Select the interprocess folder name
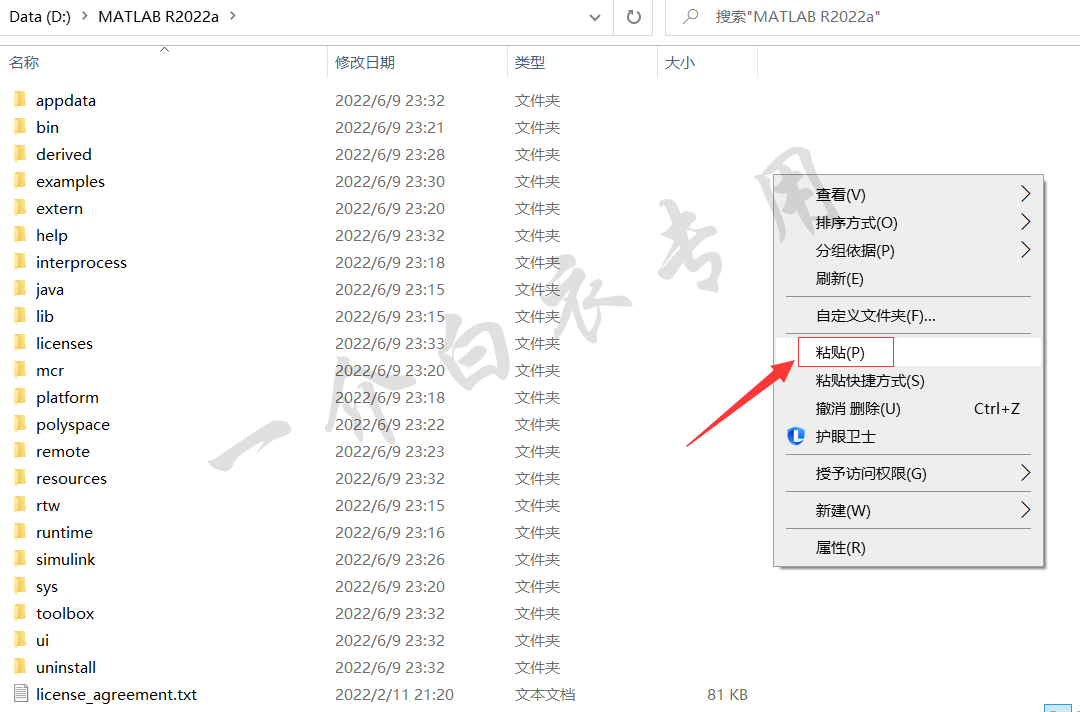The height and width of the screenshot is (712, 1080). (x=81, y=262)
